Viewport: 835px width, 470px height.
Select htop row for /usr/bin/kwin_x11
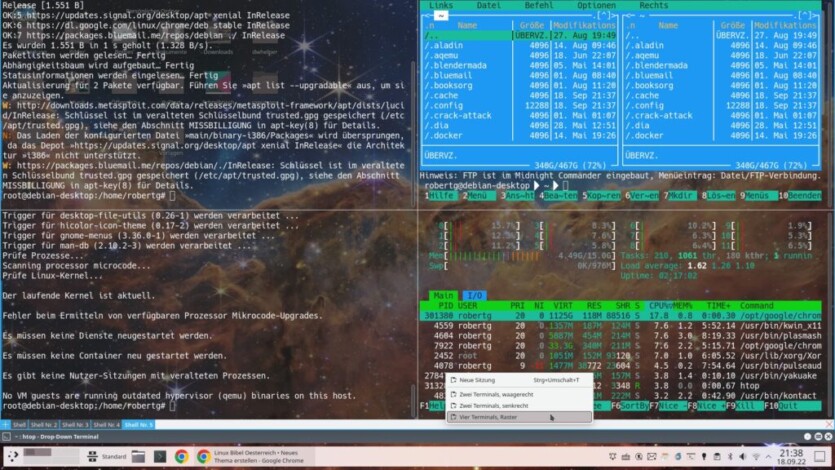point(620,326)
